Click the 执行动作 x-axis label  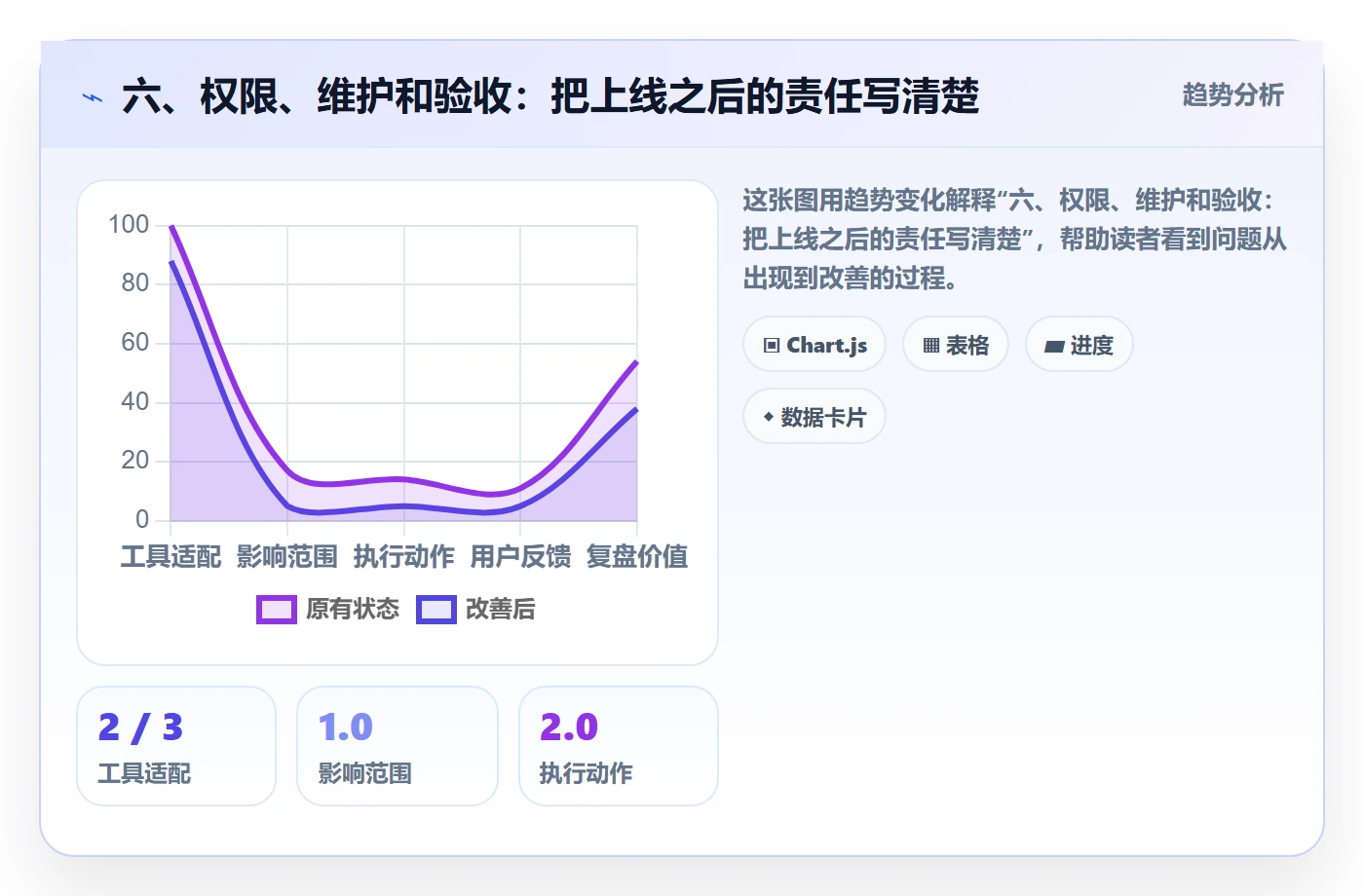404,557
